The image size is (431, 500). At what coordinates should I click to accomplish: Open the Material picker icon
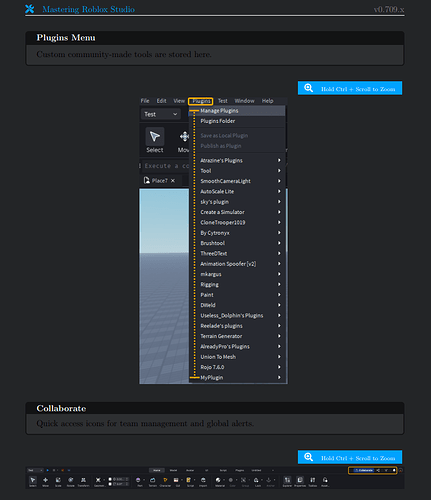[x=218, y=480]
